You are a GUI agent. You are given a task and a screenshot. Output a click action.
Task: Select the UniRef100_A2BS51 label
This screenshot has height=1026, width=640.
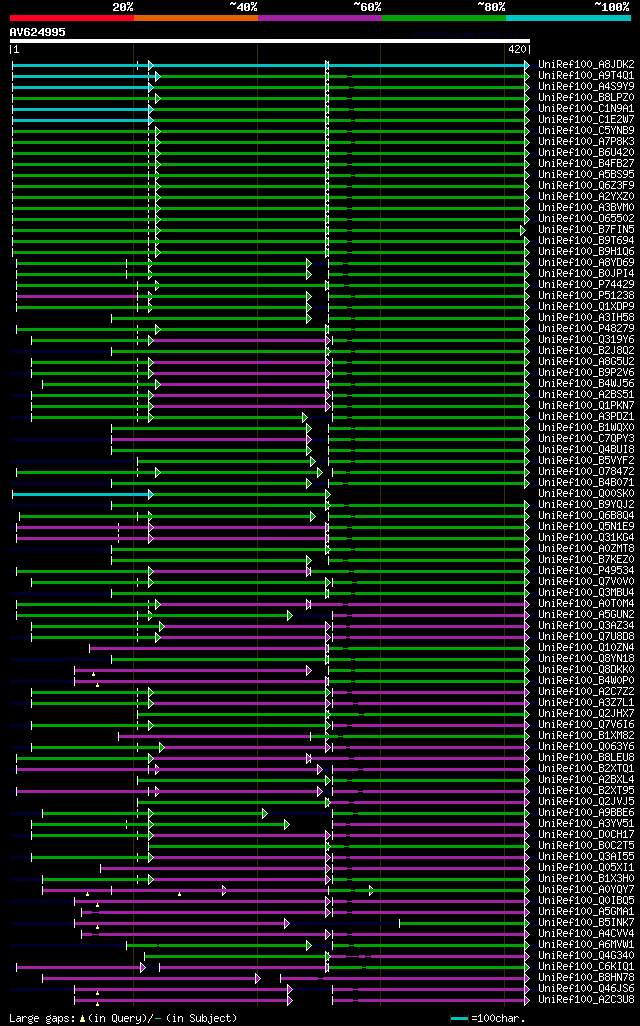coord(586,395)
